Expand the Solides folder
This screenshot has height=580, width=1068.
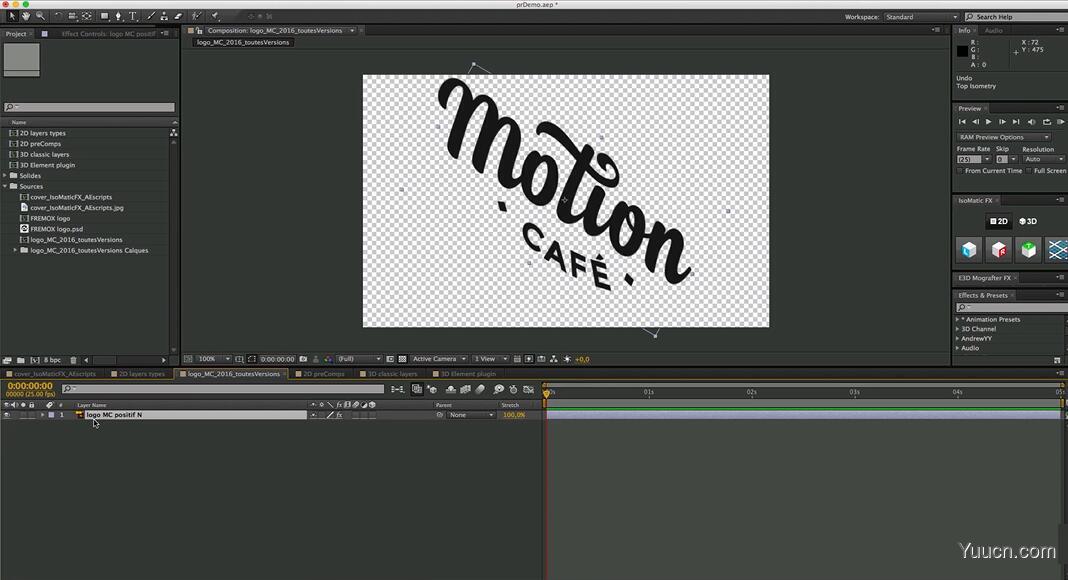5,176
